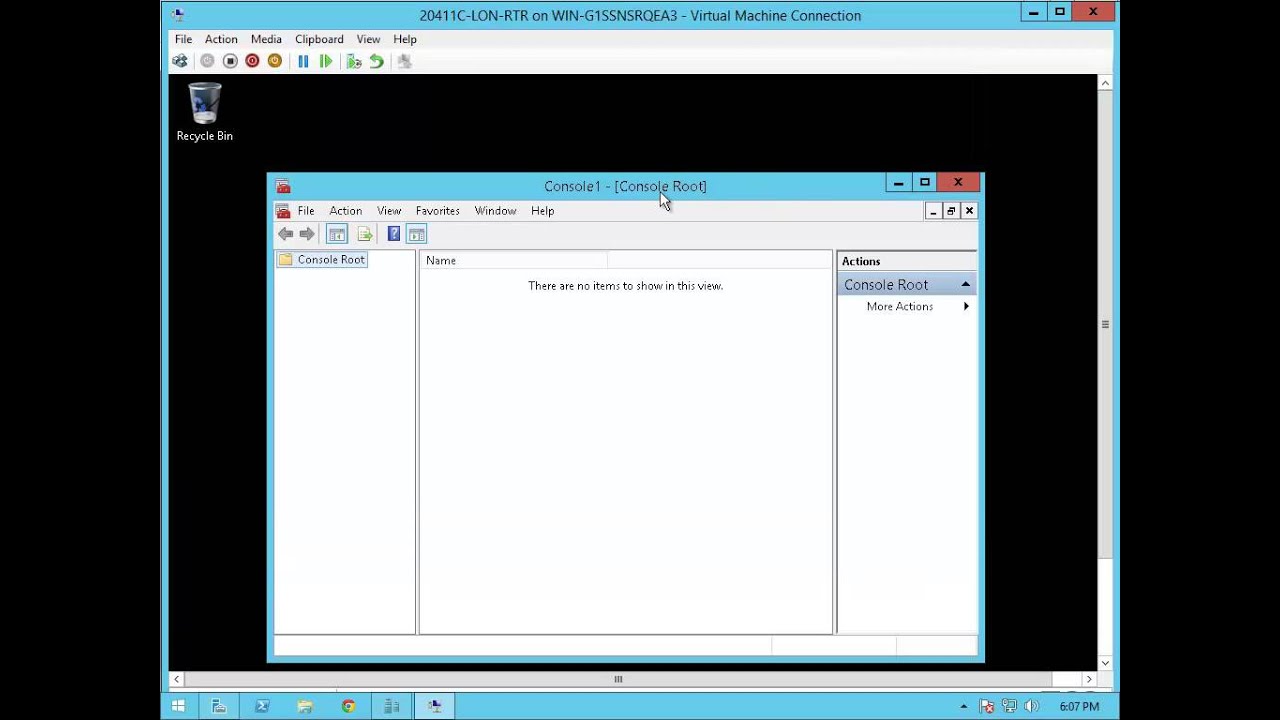Click the 6:07 PM clock
1280x720 pixels.
[1079, 707]
